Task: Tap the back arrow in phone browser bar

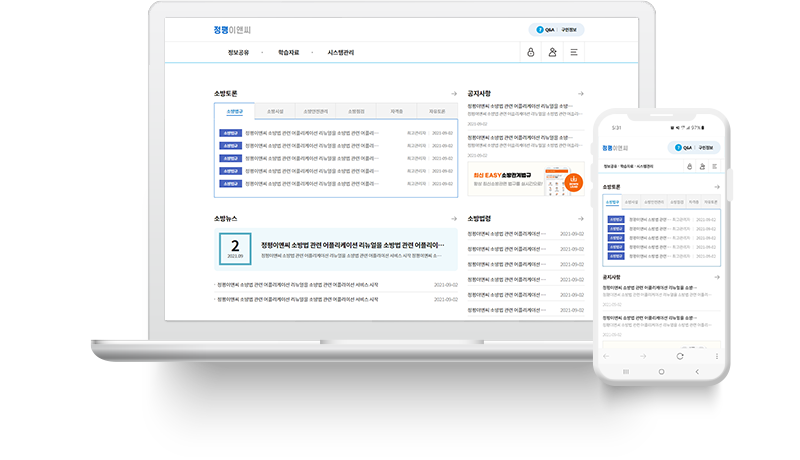Action: coord(614,356)
